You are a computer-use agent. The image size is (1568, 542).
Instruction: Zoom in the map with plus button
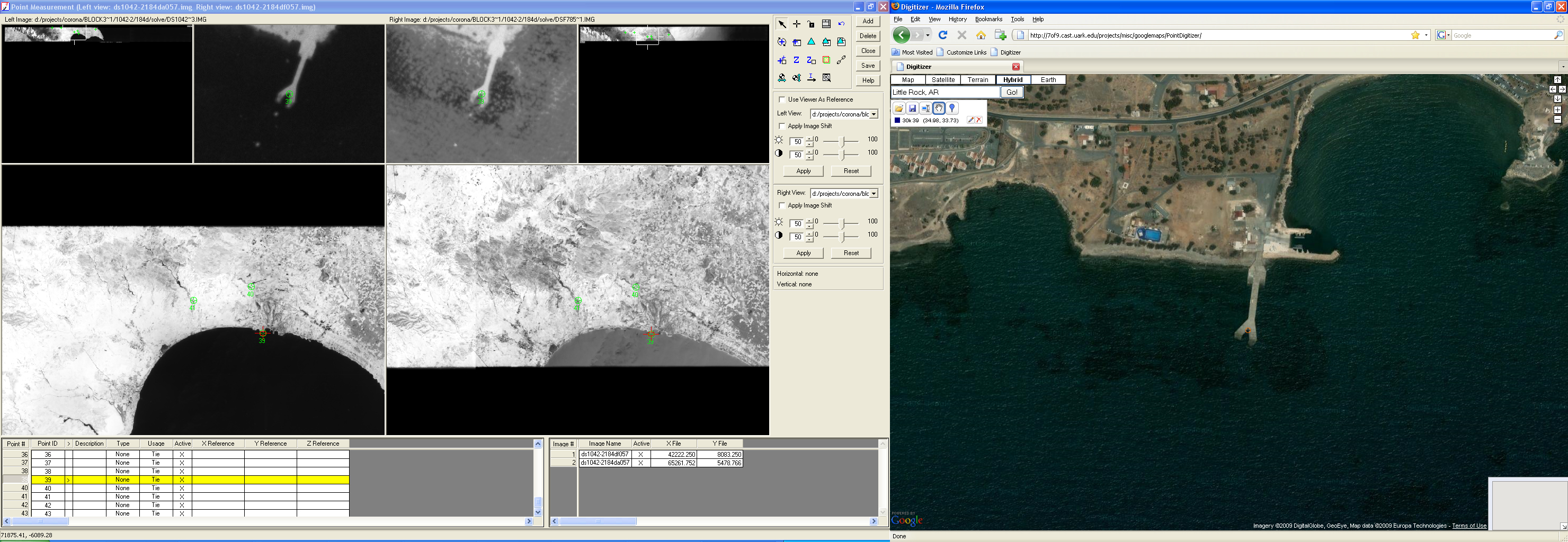click(1557, 110)
